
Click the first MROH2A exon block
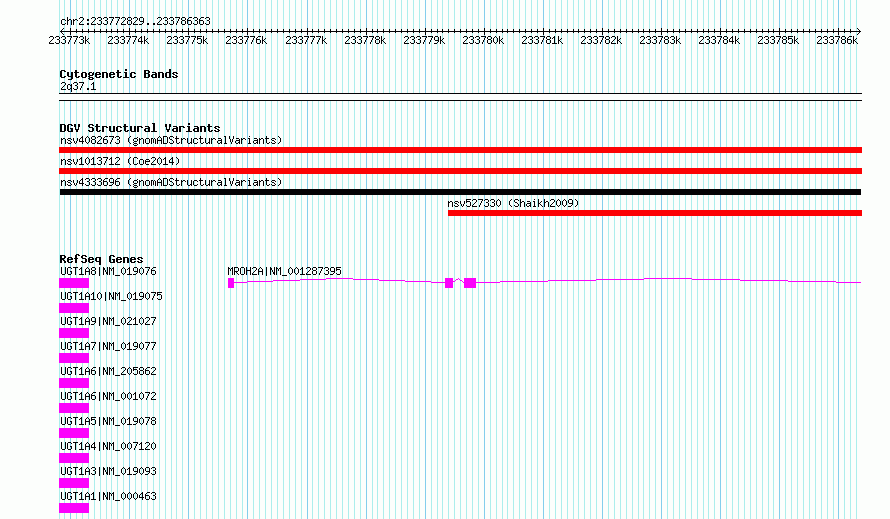pos(231,283)
